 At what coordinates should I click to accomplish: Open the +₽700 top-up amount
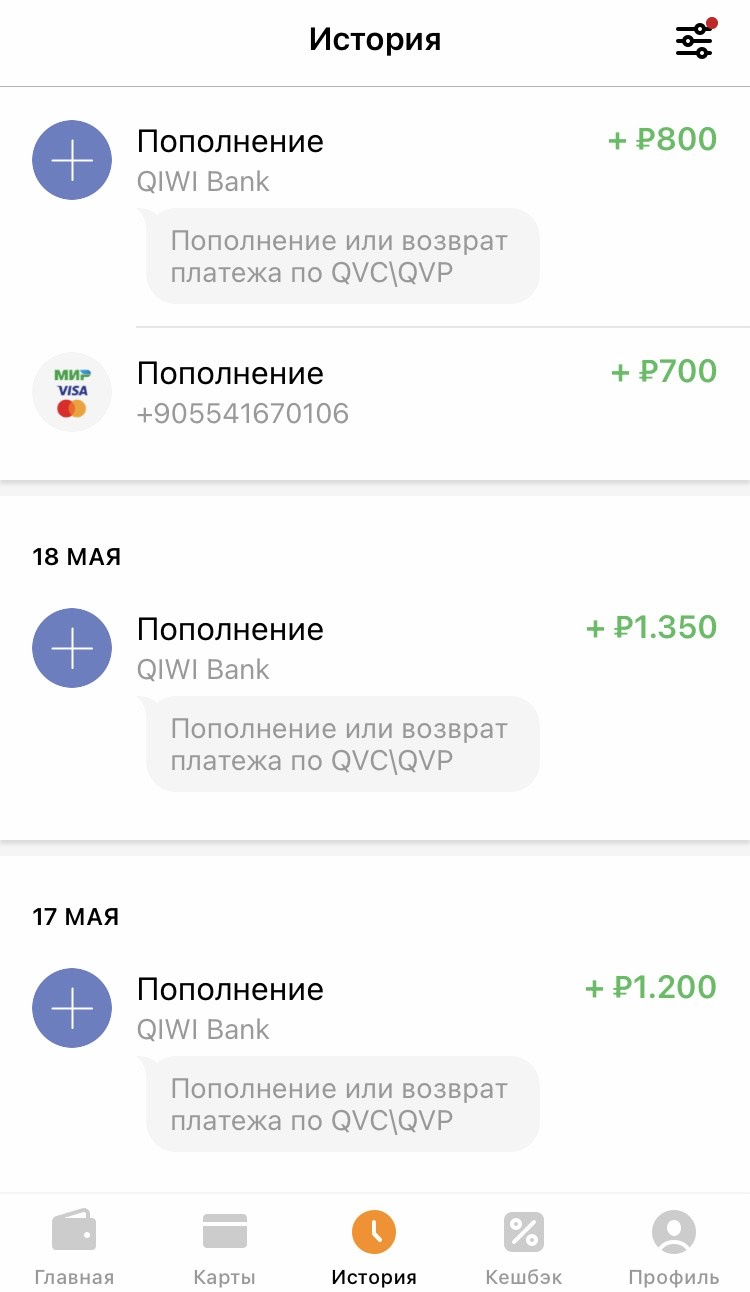point(664,371)
